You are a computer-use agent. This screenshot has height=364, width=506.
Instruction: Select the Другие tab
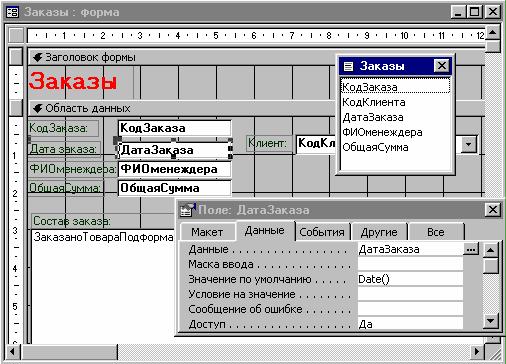[379, 232]
